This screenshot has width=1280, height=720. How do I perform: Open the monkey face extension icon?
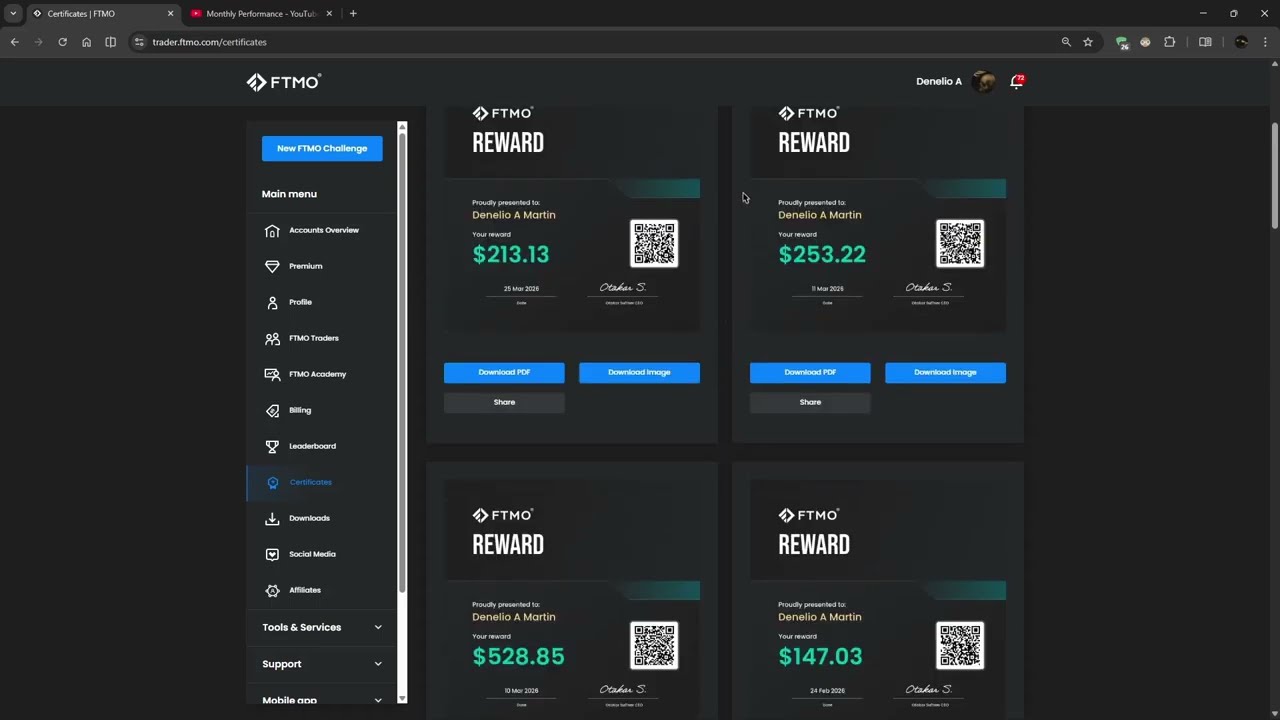(x=1145, y=42)
